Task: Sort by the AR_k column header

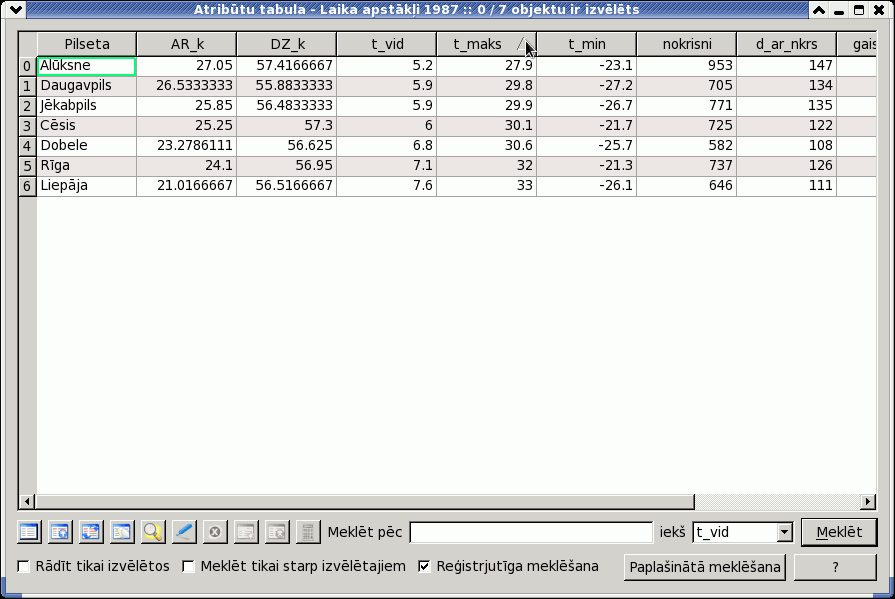Action: [x=187, y=44]
